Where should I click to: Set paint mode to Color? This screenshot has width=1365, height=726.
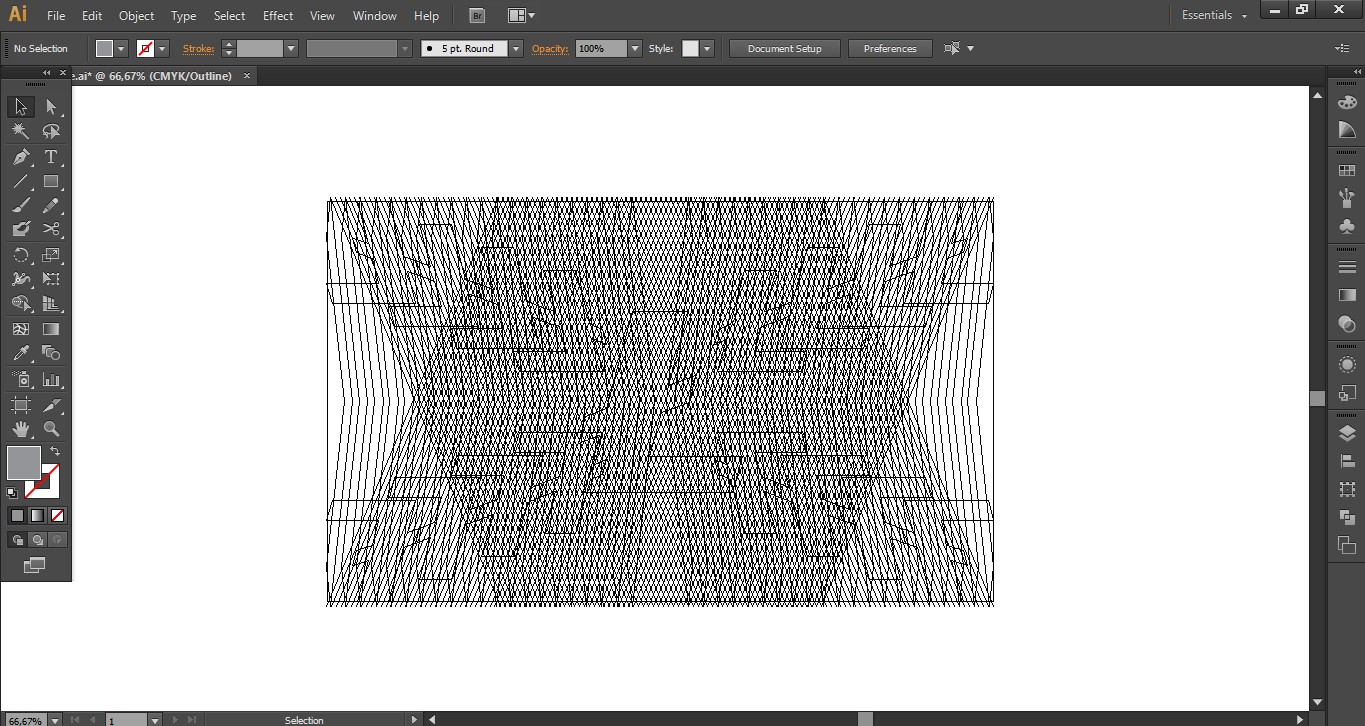tap(17, 516)
